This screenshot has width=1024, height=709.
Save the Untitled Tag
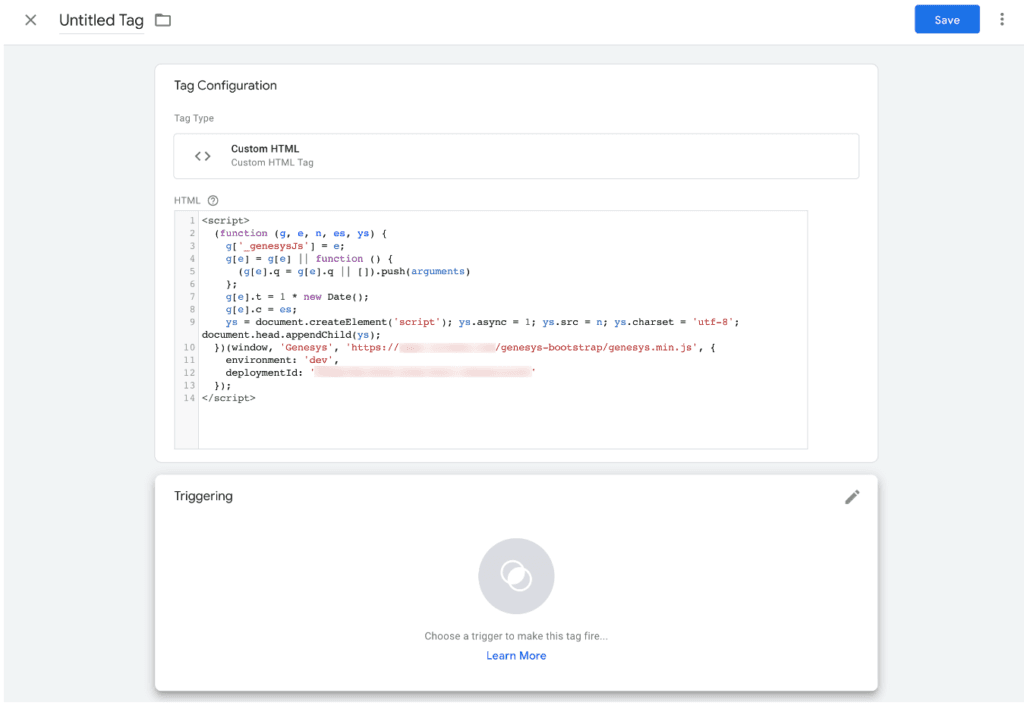pos(946,19)
